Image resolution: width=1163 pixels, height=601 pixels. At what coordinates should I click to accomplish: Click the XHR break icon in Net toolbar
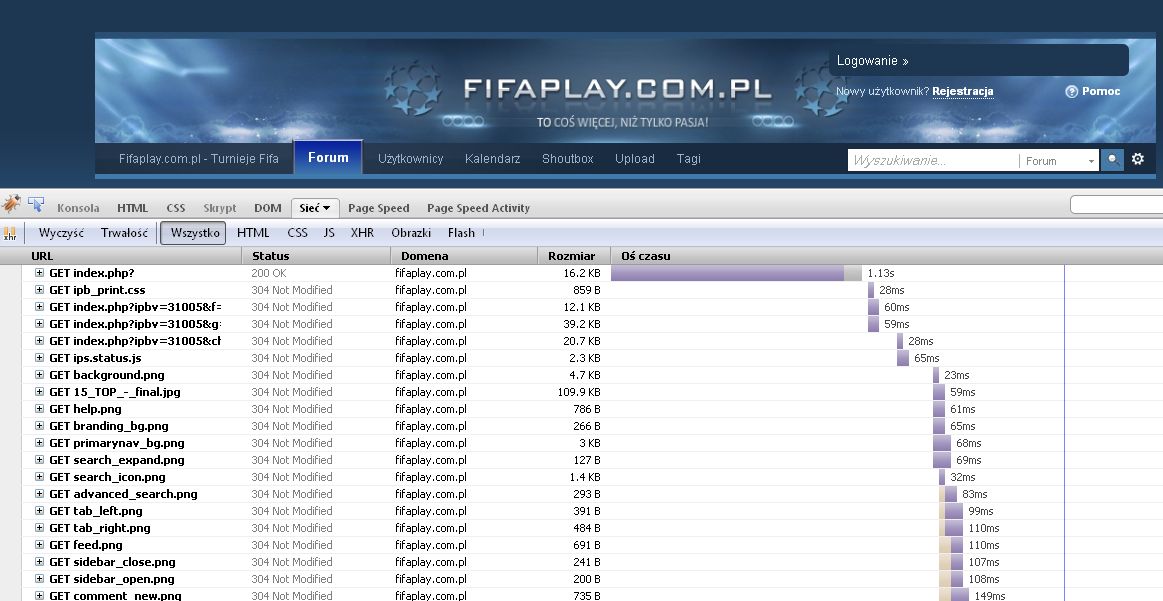coord(10,233)
